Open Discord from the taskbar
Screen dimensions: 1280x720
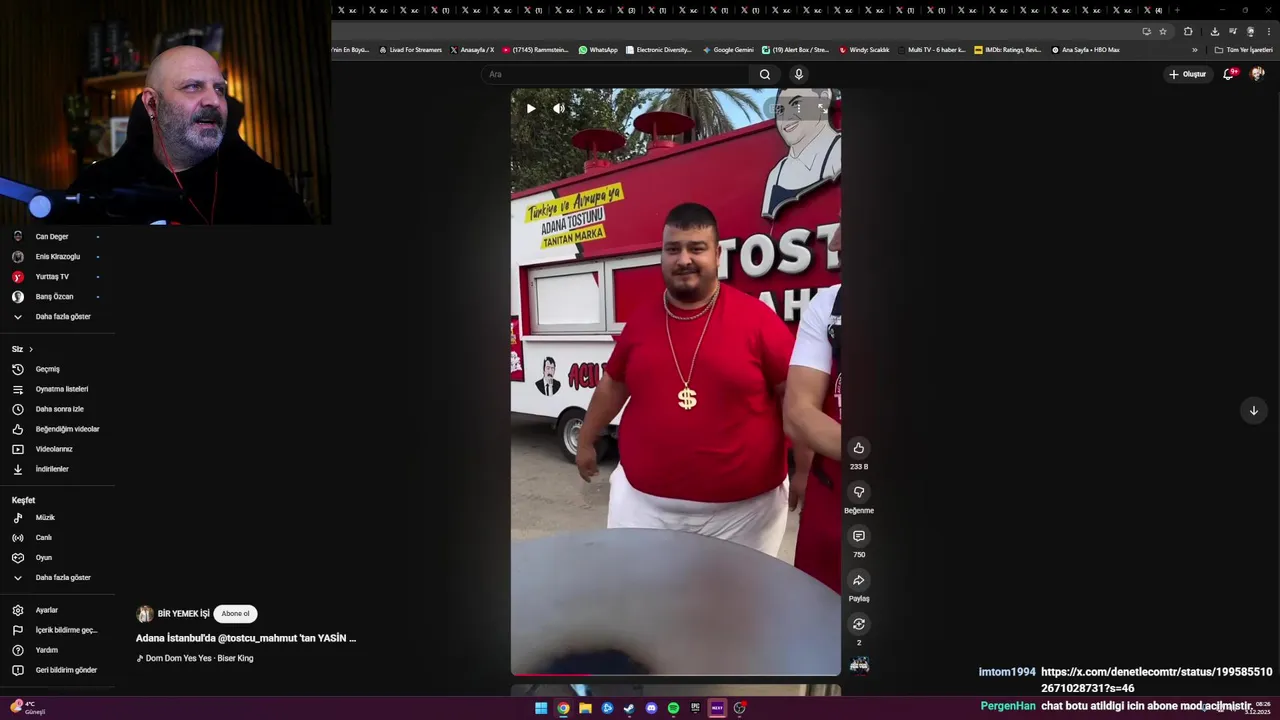click(651, 708)
